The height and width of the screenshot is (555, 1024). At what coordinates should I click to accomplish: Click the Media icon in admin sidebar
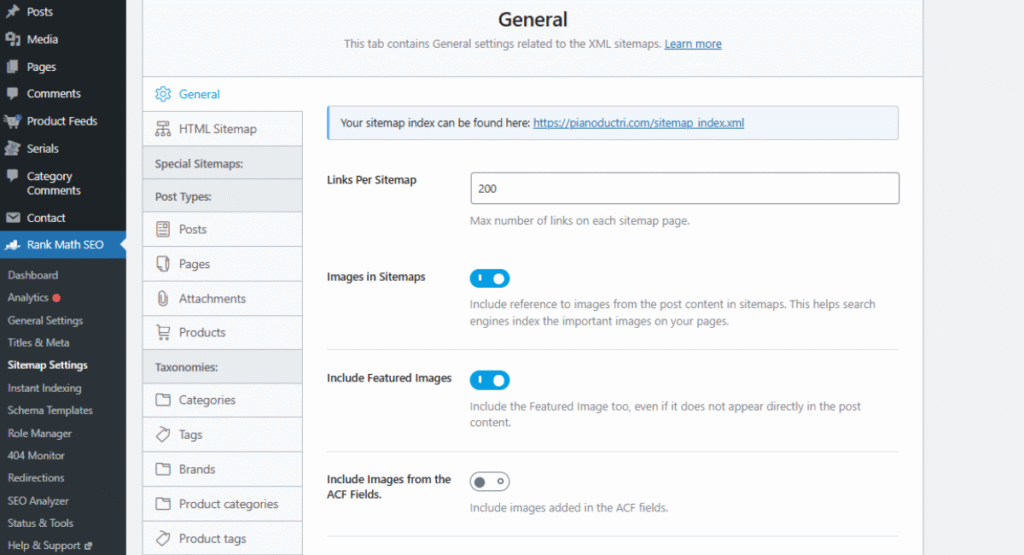coord(13,40)
